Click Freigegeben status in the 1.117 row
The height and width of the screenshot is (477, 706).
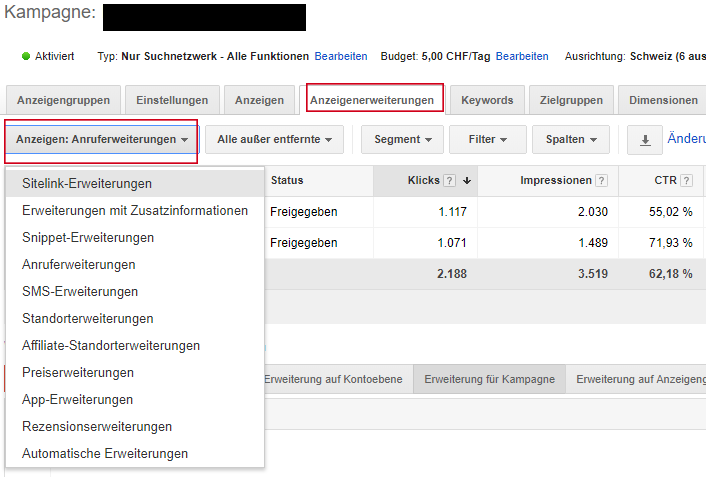tap(303, 212)
